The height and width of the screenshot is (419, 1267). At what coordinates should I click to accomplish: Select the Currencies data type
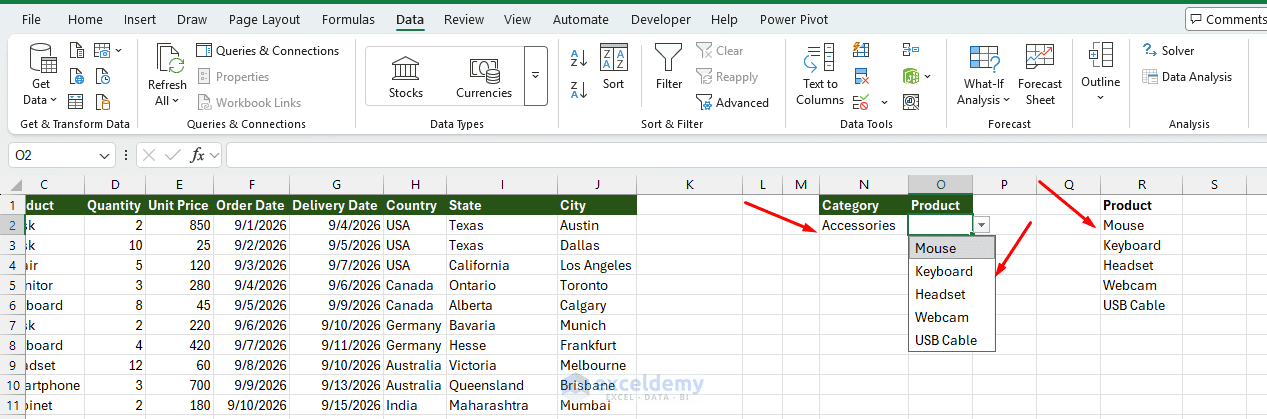point(484,77)
